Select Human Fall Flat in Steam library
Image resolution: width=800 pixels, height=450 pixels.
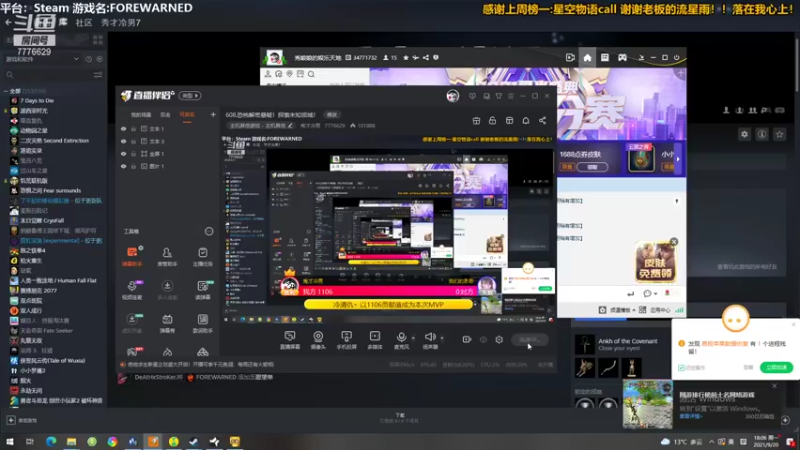point(58,281)
